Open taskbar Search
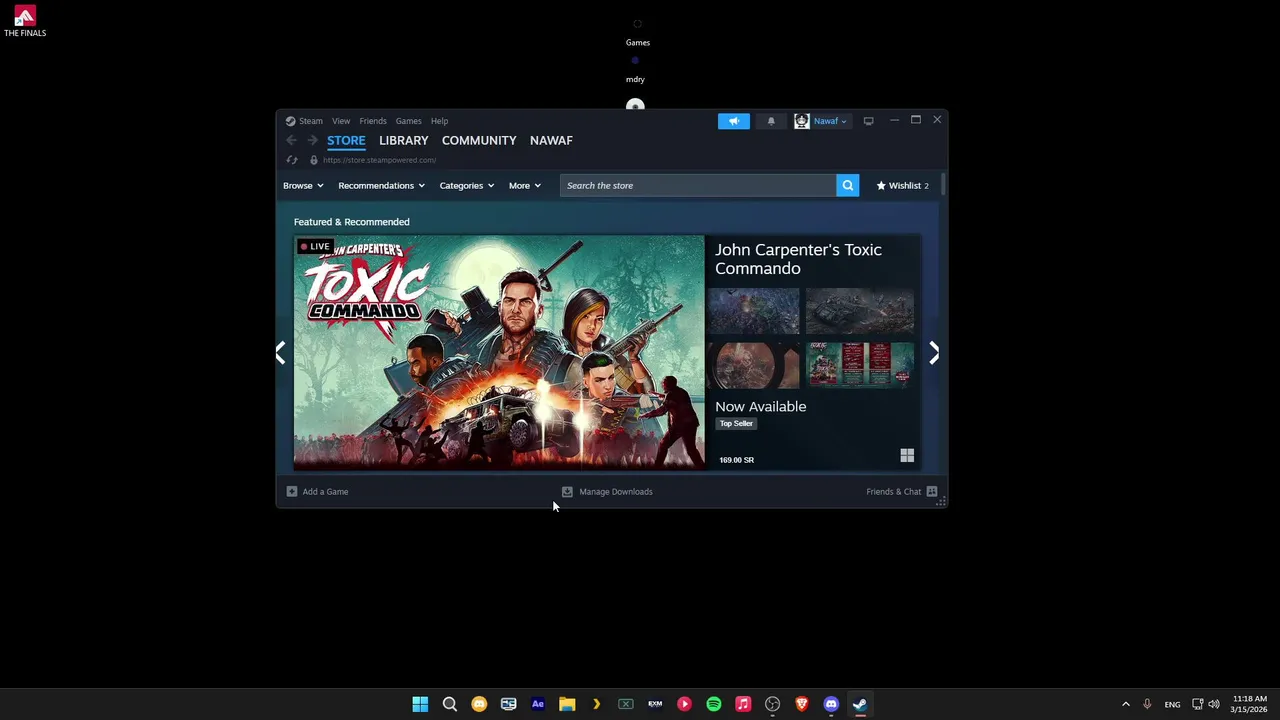 [450, 704]
